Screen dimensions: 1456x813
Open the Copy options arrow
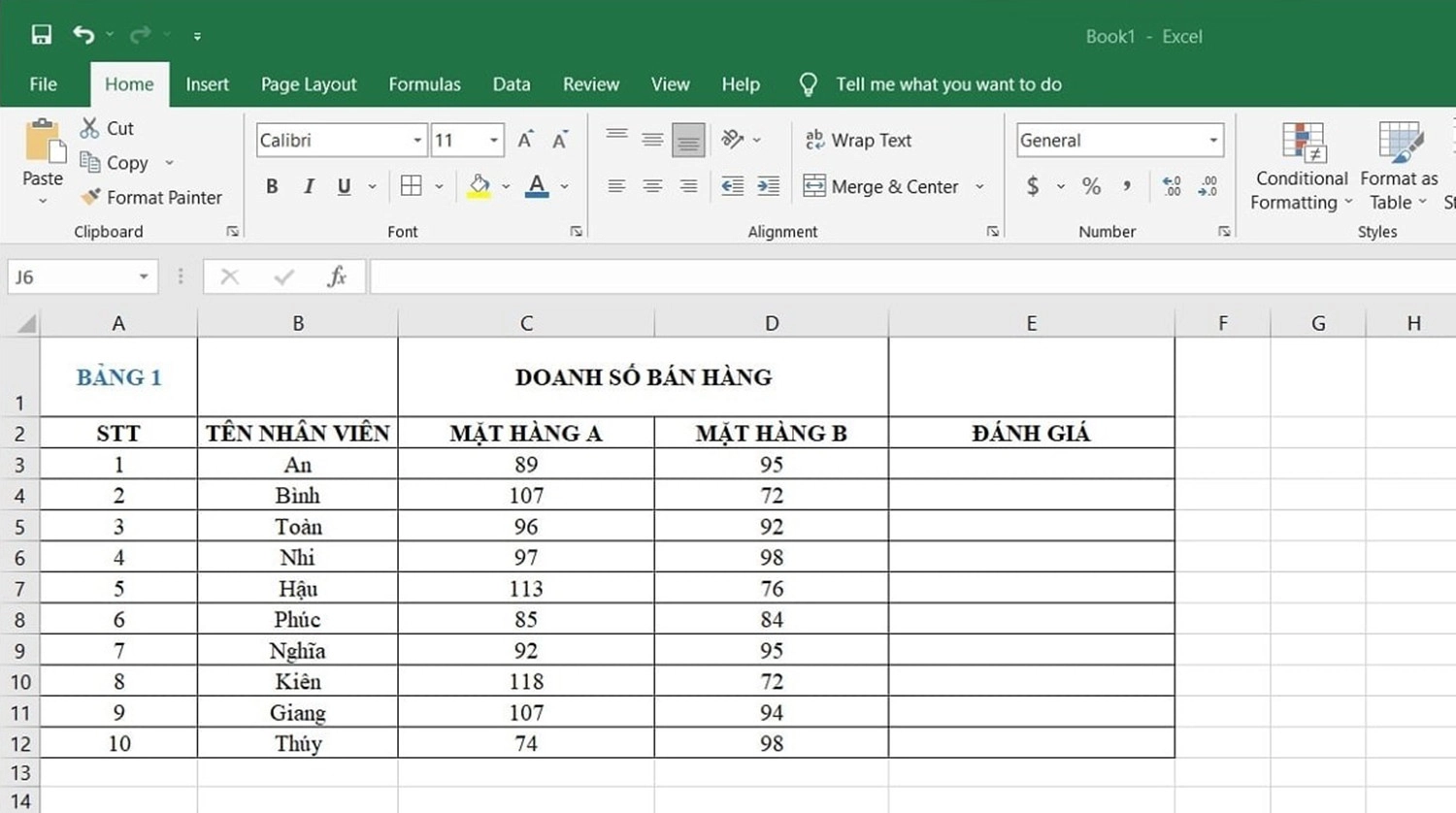pyautogui.click(x=169, y=163)
